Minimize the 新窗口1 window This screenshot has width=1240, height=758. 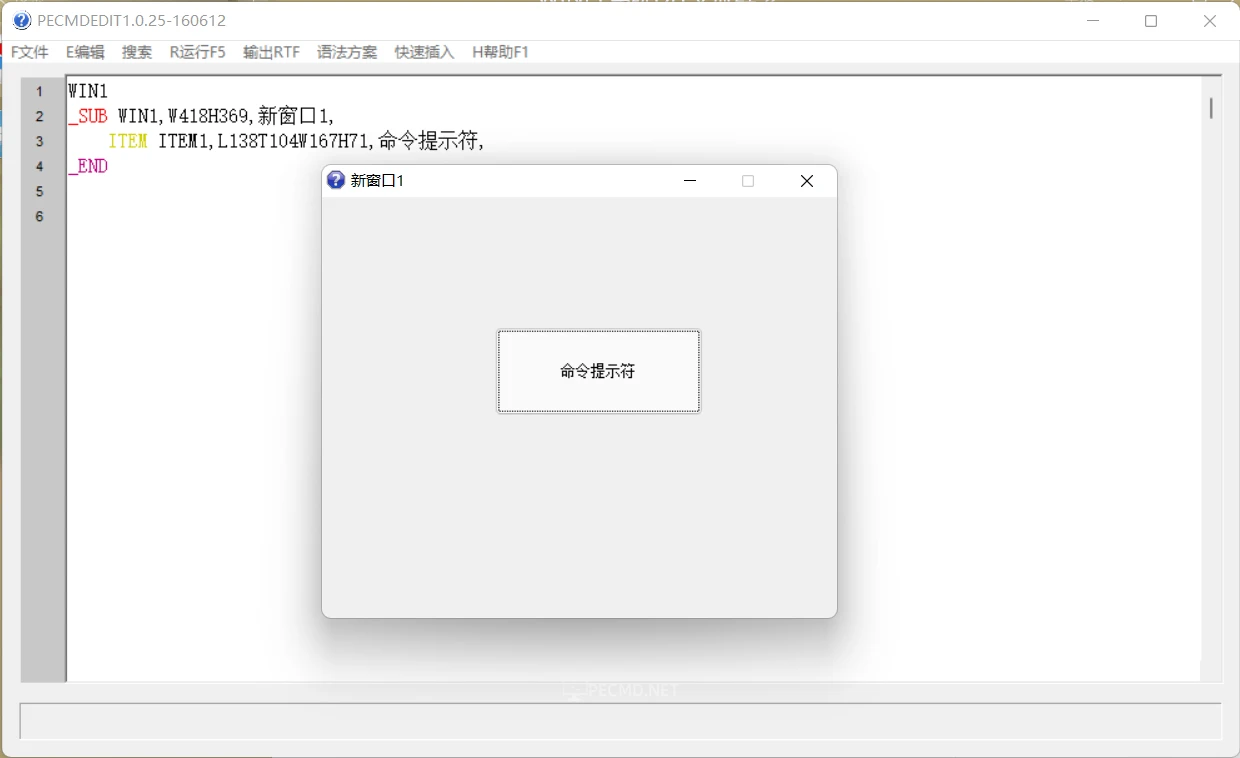tap(689, 181)
